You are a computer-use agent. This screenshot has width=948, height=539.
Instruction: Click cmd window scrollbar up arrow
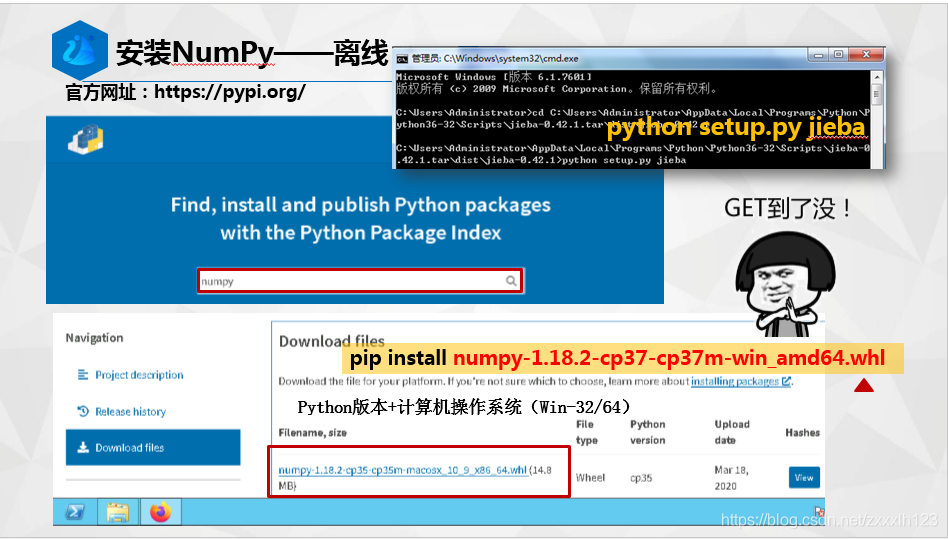click(x=877, y=77)
